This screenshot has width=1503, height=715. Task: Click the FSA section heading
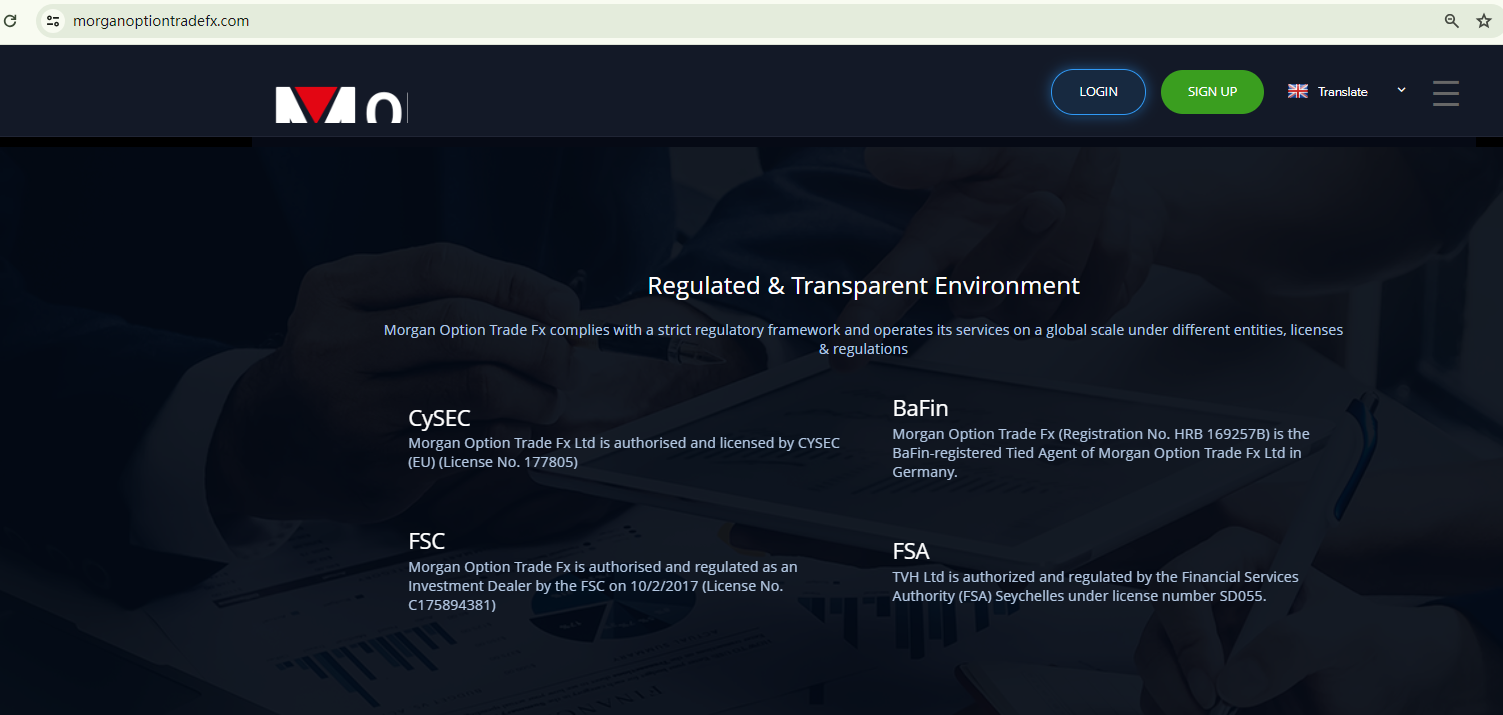(x=911, y=551)
